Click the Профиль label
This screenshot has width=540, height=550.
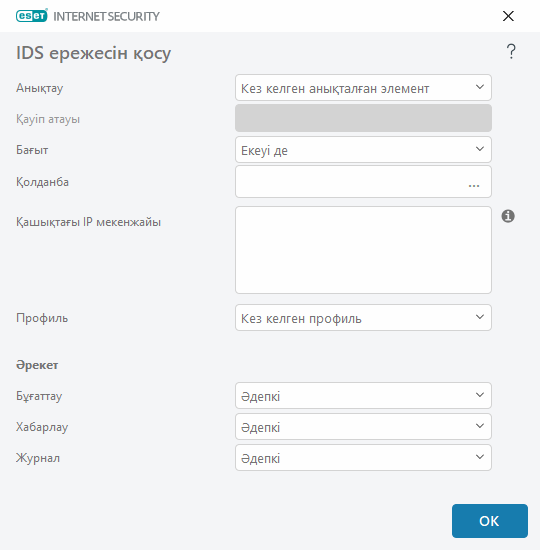point(42,318)
